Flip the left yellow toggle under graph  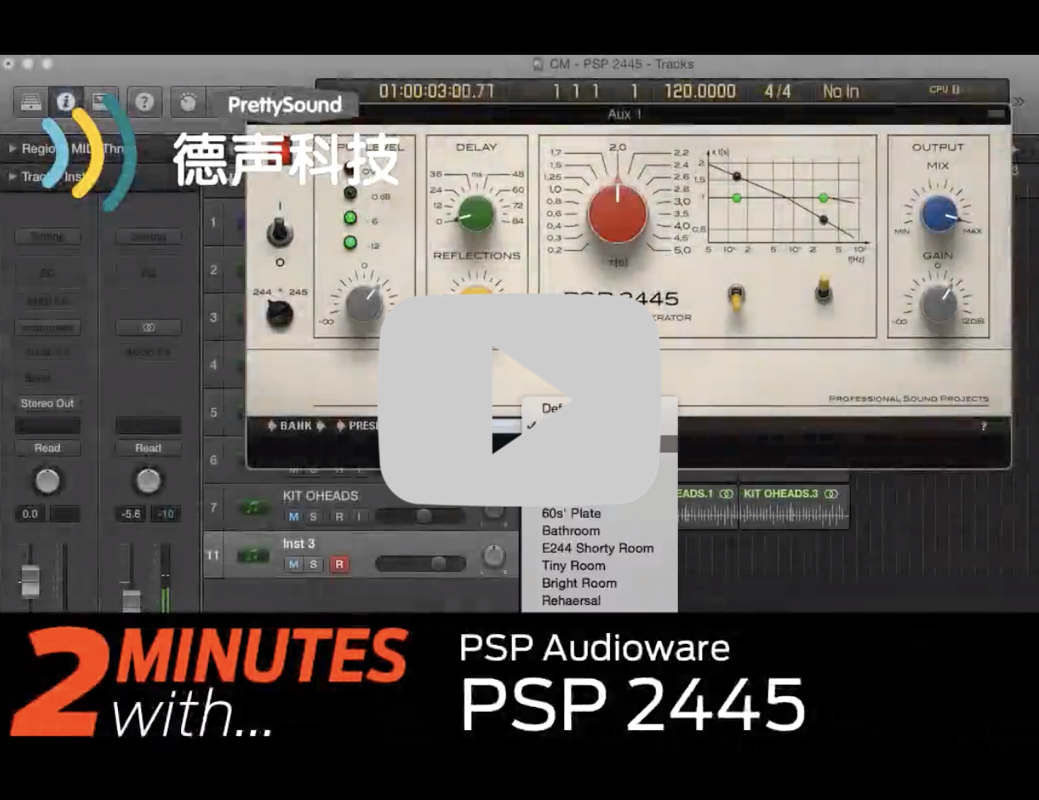[736, 298]
